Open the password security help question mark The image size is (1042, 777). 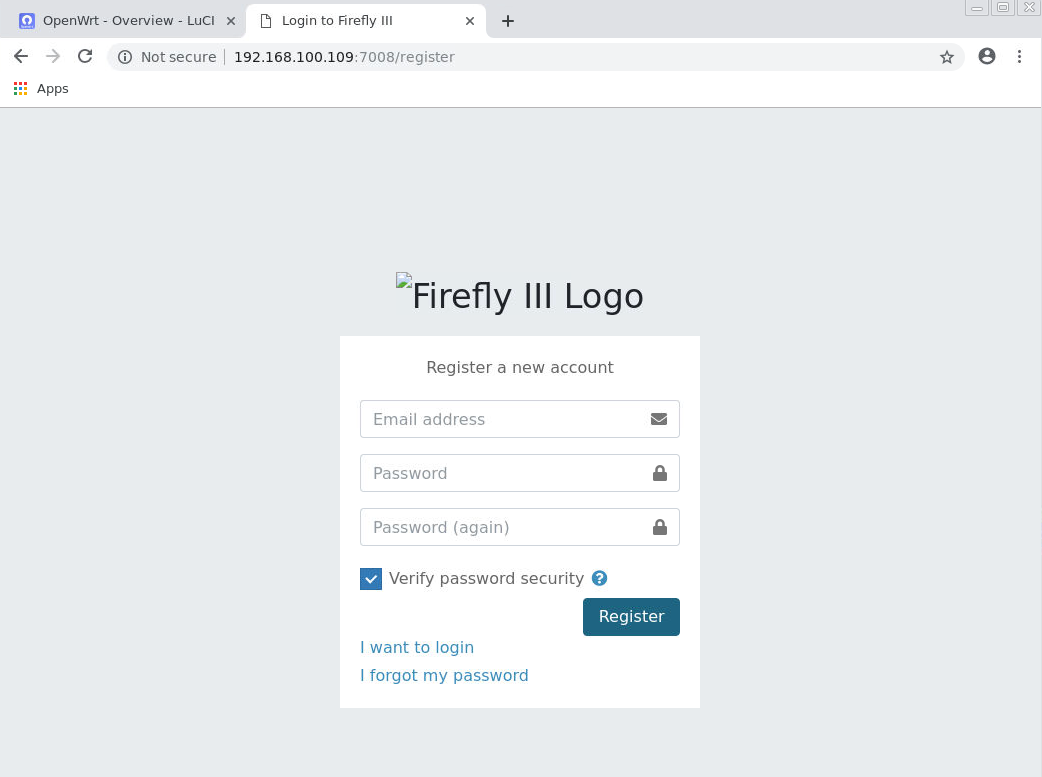point(599,578)
